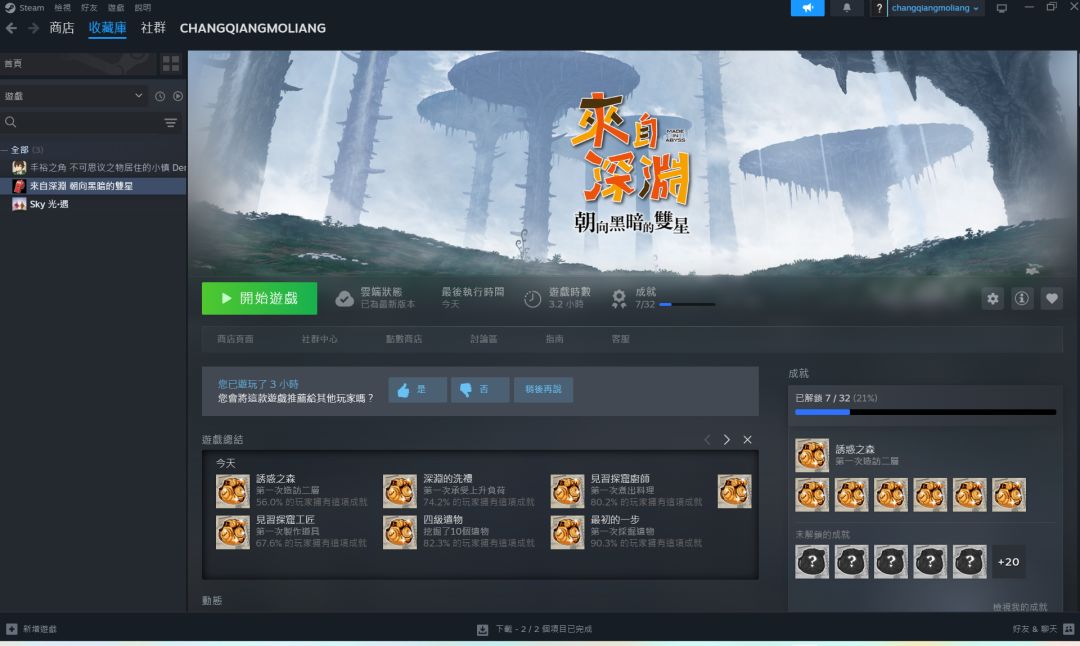This screenshot has width=1080, height=646.
Task: Go to the 商店 tab
Action: [x=62, y=28]
